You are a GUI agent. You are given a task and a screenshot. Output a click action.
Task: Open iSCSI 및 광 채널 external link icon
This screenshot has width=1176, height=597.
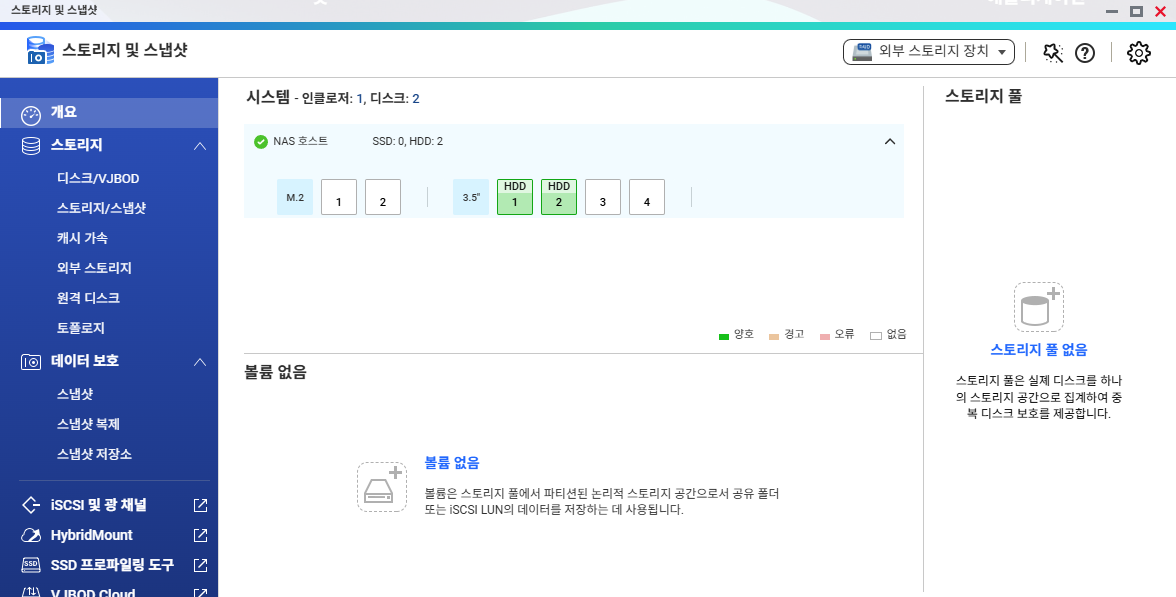click(200, 506)
